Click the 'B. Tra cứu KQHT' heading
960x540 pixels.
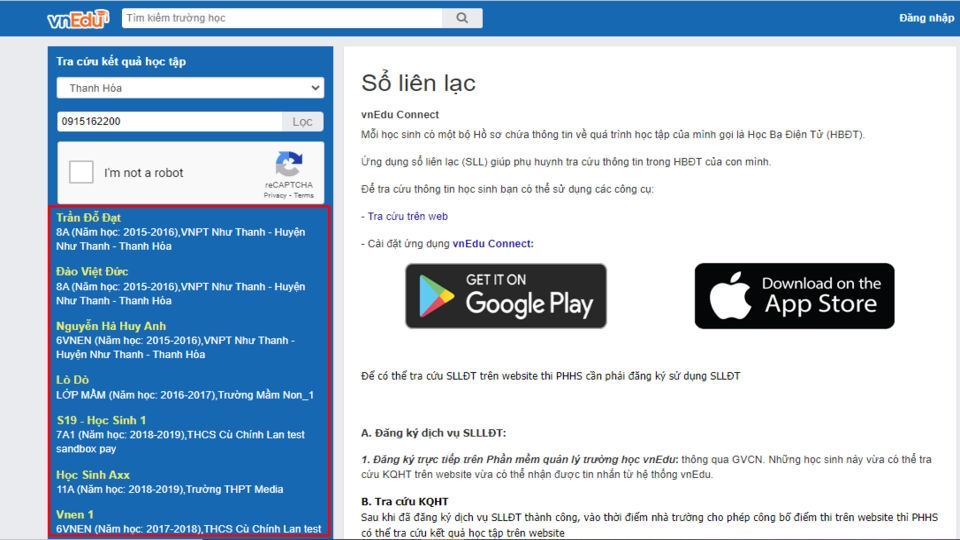[405, 501]
